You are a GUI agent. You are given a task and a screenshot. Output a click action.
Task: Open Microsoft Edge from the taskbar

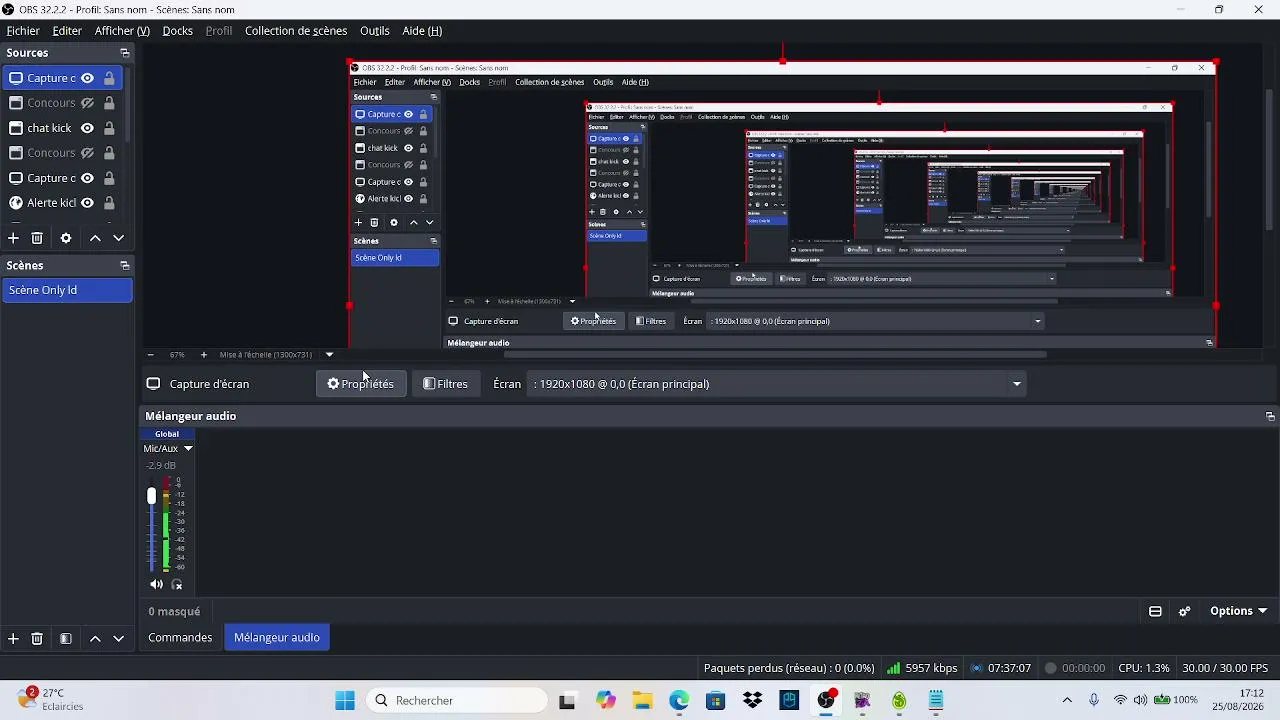tap(679, 700)
